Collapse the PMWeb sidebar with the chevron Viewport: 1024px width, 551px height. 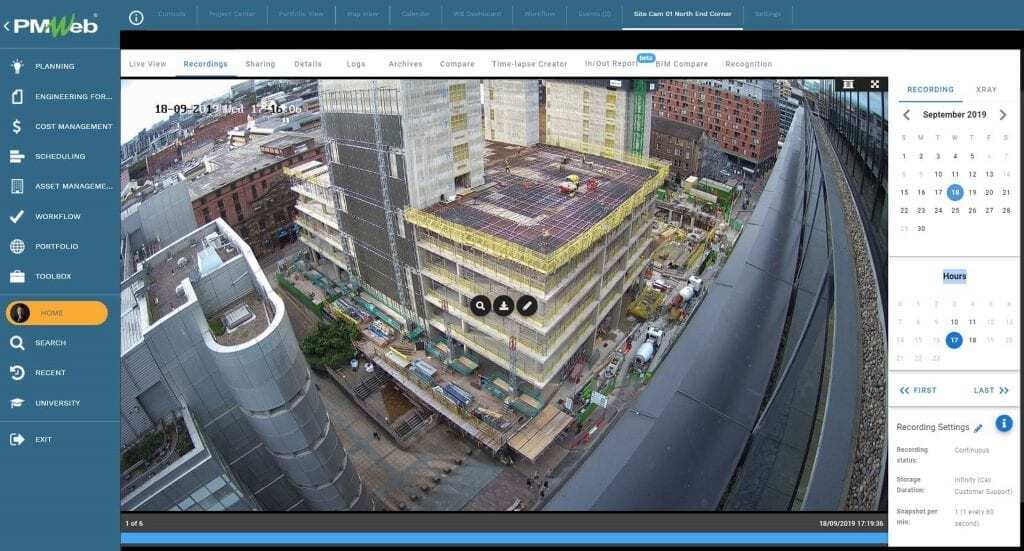tap(6, 26)
